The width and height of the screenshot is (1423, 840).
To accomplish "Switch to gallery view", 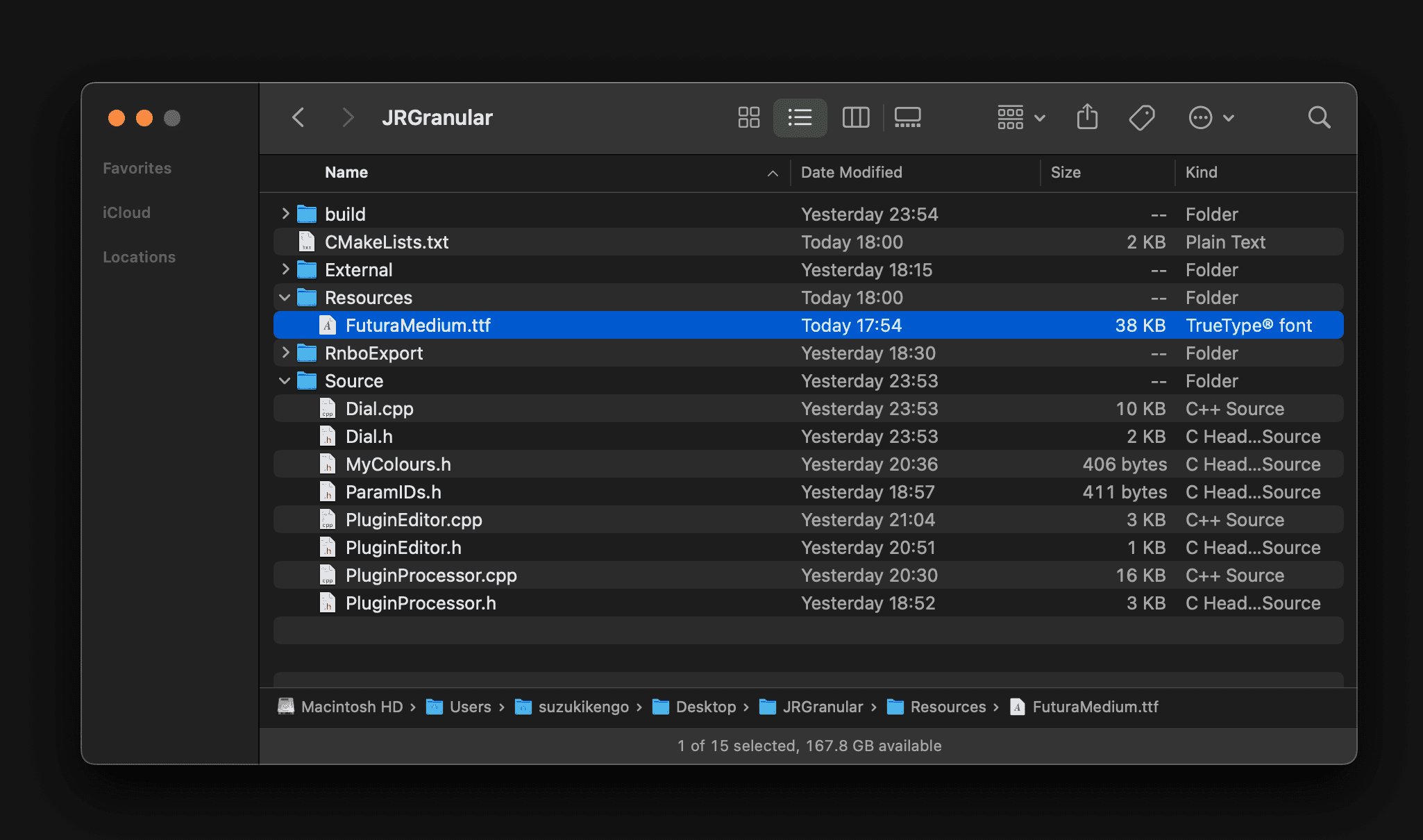I will click(907, 117).
